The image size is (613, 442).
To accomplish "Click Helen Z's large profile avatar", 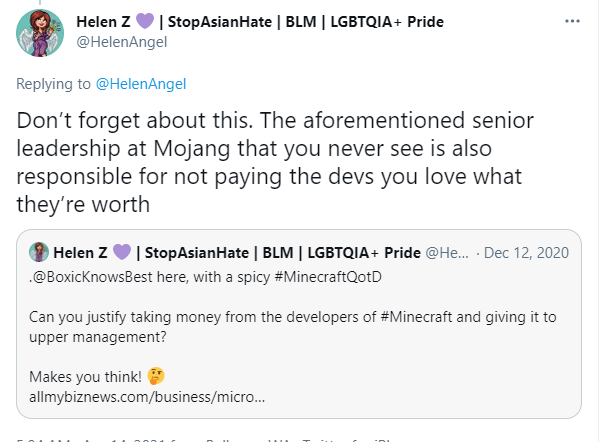I will 40,33.
